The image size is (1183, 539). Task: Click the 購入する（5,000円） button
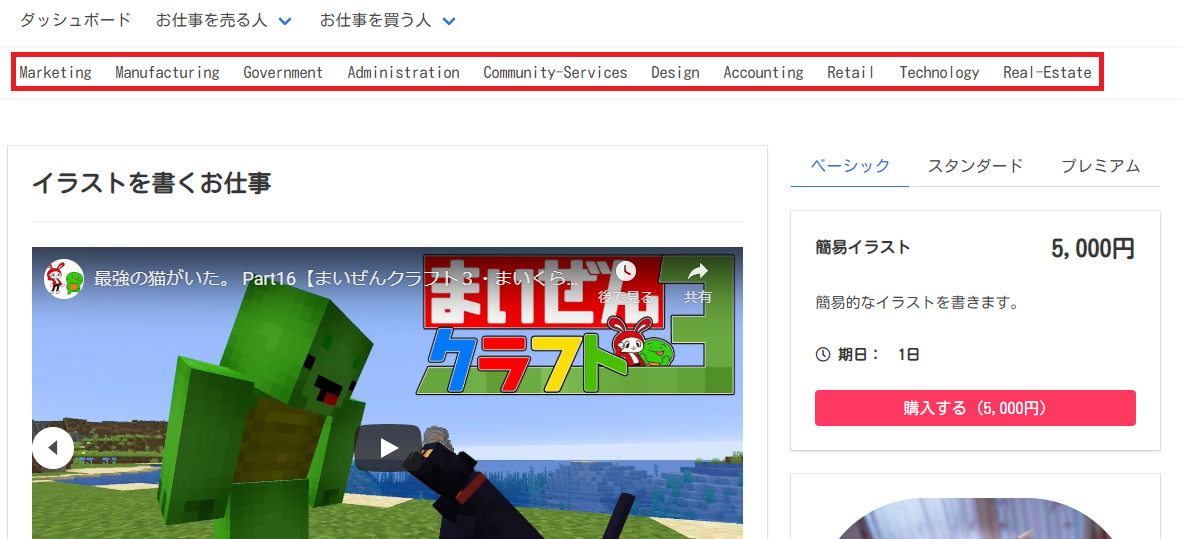pos(975,408)
